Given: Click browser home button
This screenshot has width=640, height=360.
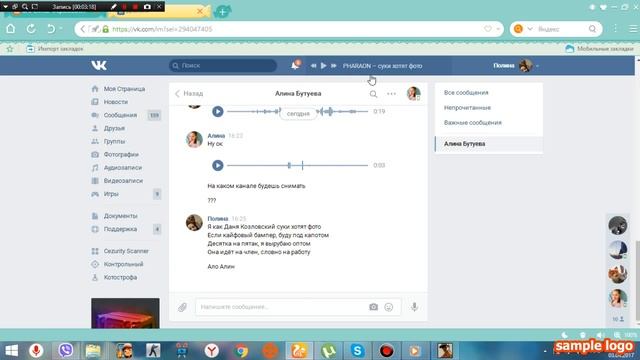Looking at the screenshot, I should (x=11, y=29).
